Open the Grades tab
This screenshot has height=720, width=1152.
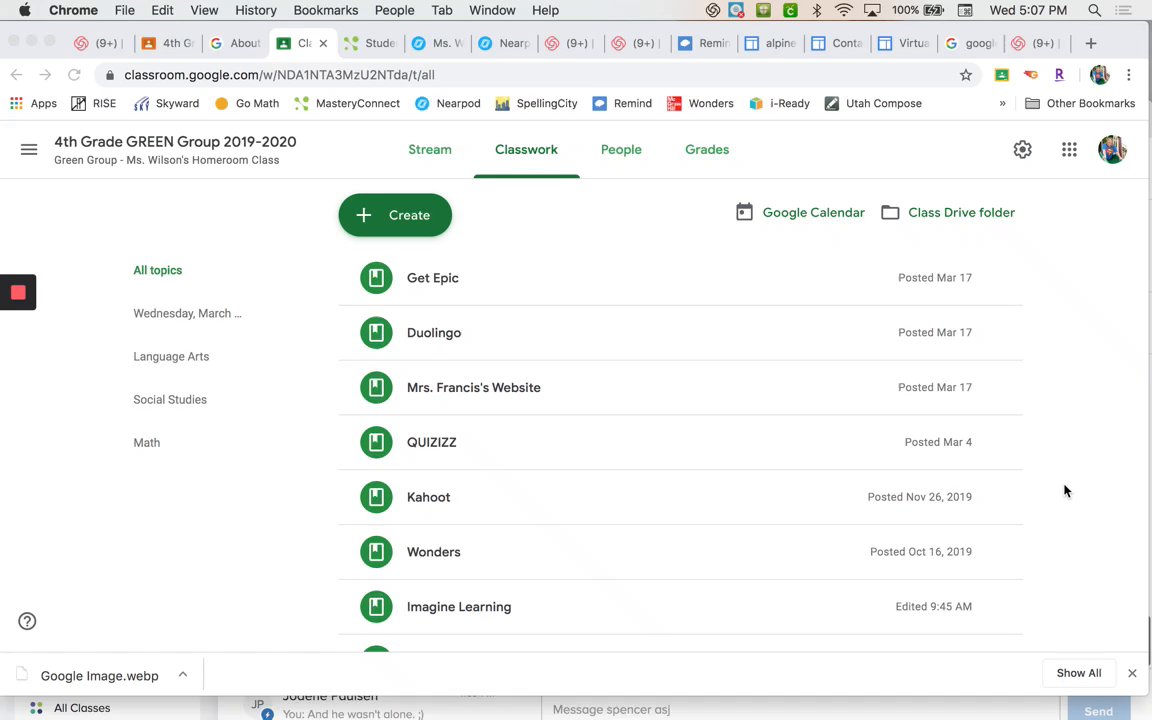pyautogui.click(x=707, y=150)
